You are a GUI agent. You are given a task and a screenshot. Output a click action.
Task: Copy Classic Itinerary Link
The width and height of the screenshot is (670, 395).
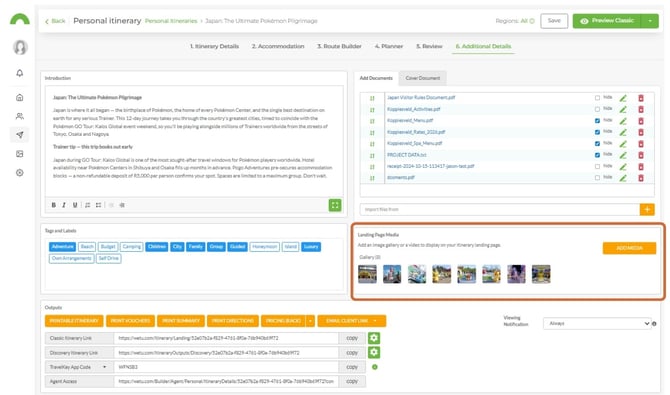(x=352, y=338)
